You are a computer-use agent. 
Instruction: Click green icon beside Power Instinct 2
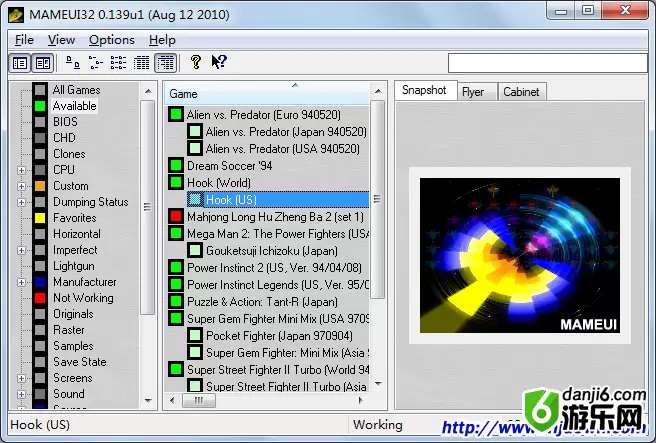[176, 267]
